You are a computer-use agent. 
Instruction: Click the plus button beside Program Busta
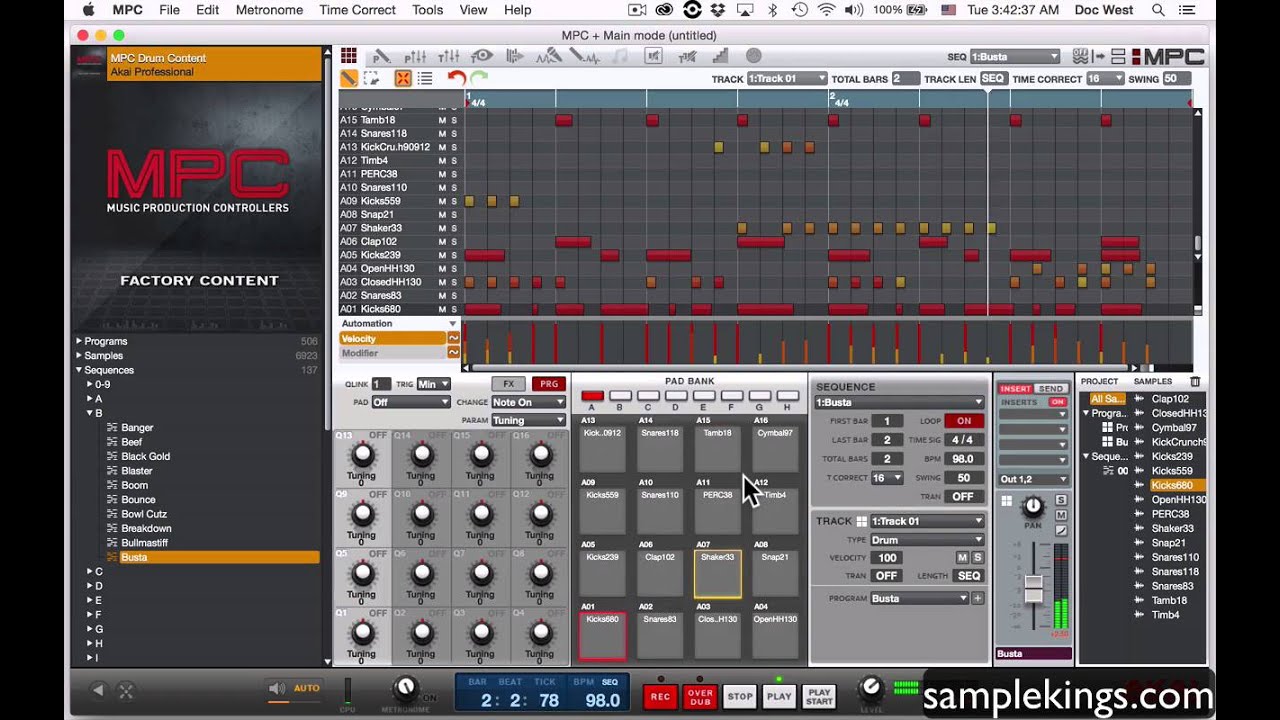point(977,598)
